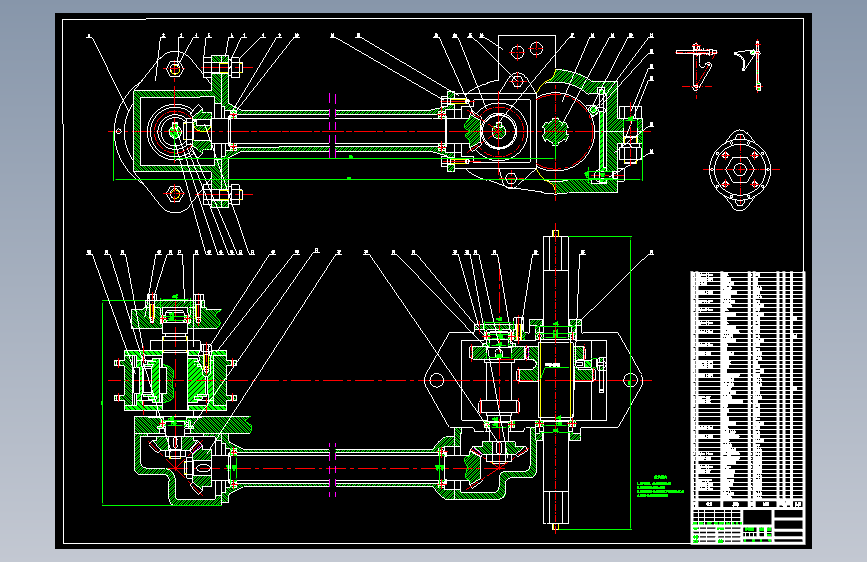Viewport: 867px width, 562px height.
Task: Click the mounting plate with two holes
Action: coord(526,64)
